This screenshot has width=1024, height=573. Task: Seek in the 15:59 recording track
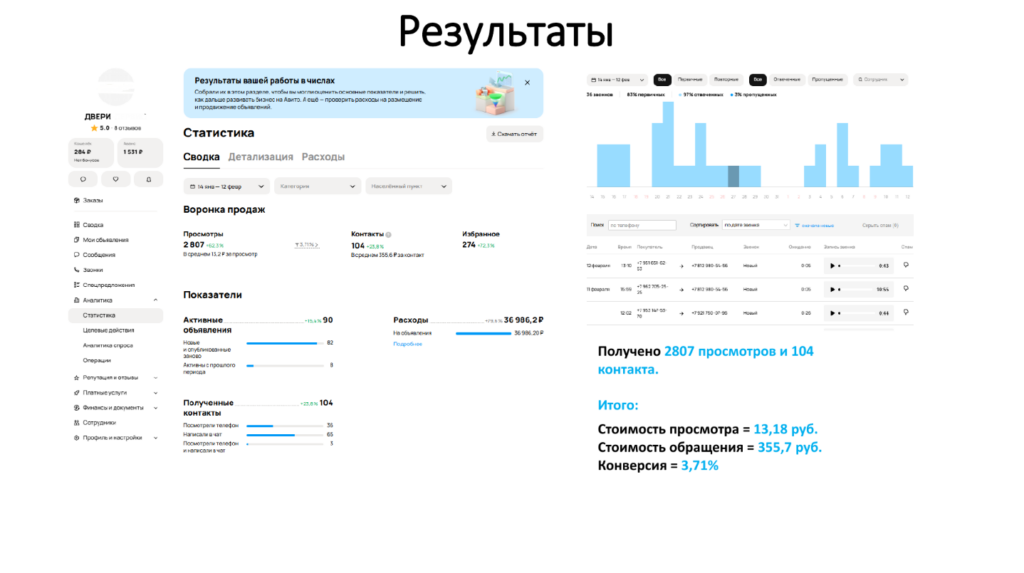pyautogui.click(x=857, y=289)
